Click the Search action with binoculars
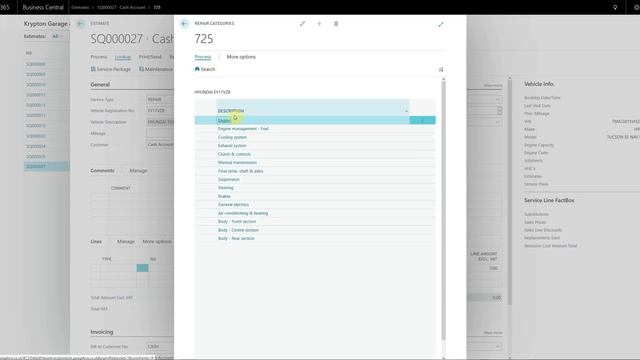Image resolution: width=640 pixels, height=360 pixels. 205,69
